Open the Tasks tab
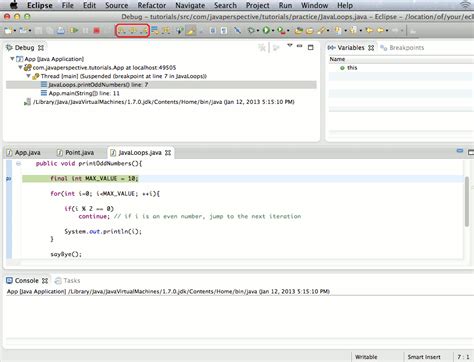The height and width of the screenshot is (362, 474). (x=68, y=281)
